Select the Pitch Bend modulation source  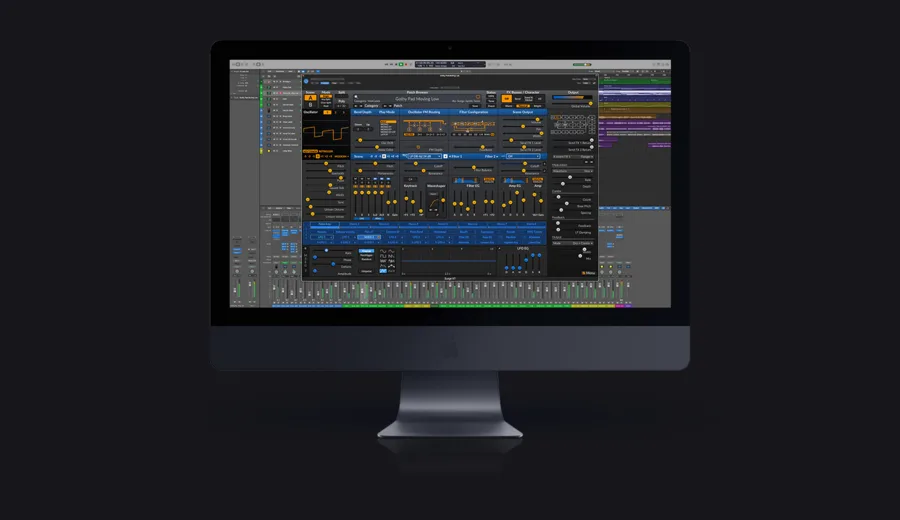416,232
